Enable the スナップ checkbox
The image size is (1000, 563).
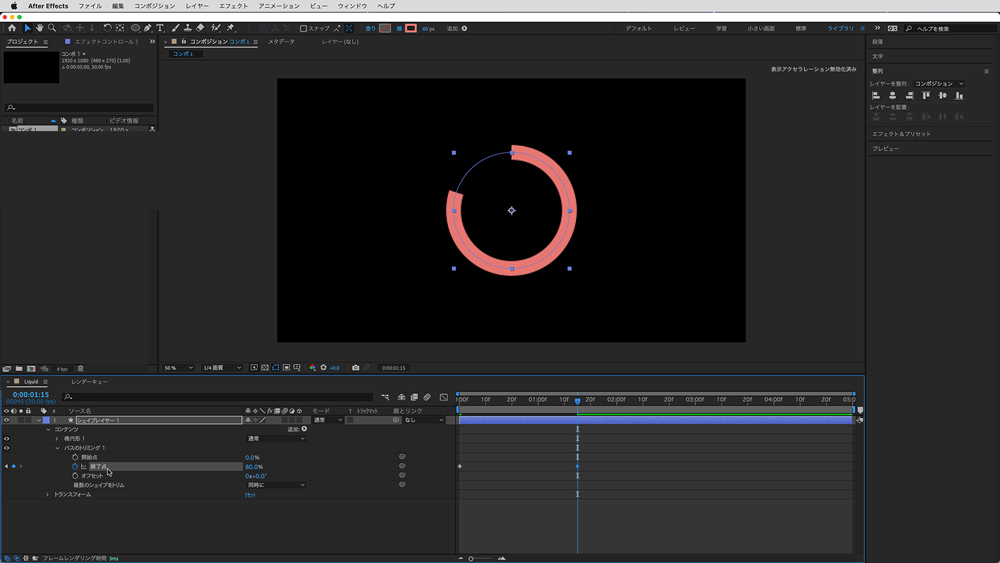[304, 28]
